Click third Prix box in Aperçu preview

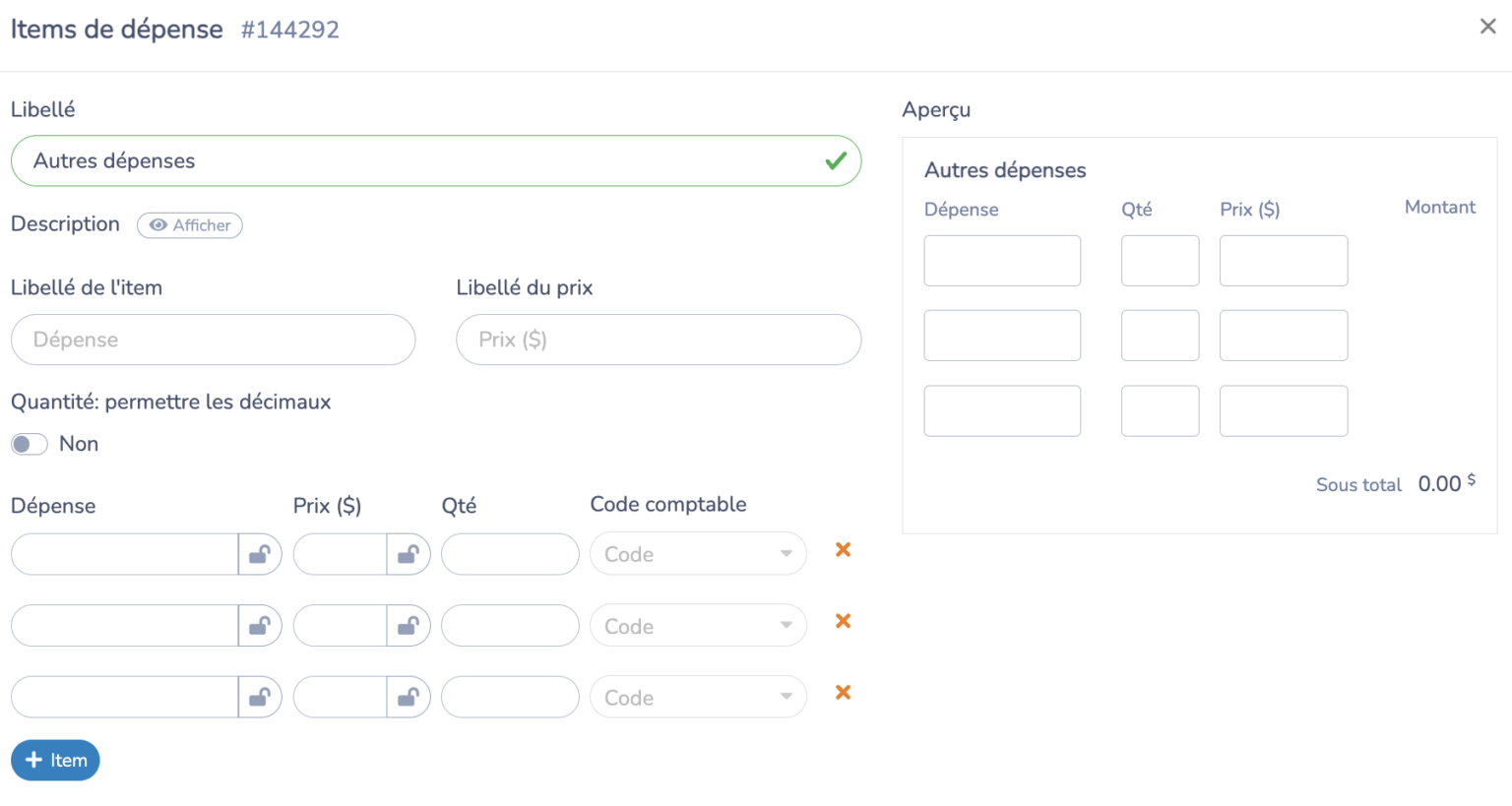click(1284, 410)
